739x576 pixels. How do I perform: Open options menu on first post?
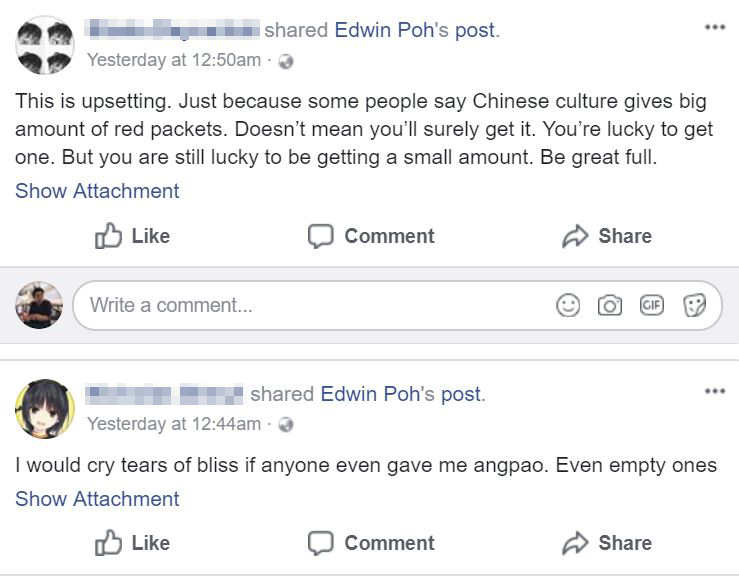click(714, 27)
